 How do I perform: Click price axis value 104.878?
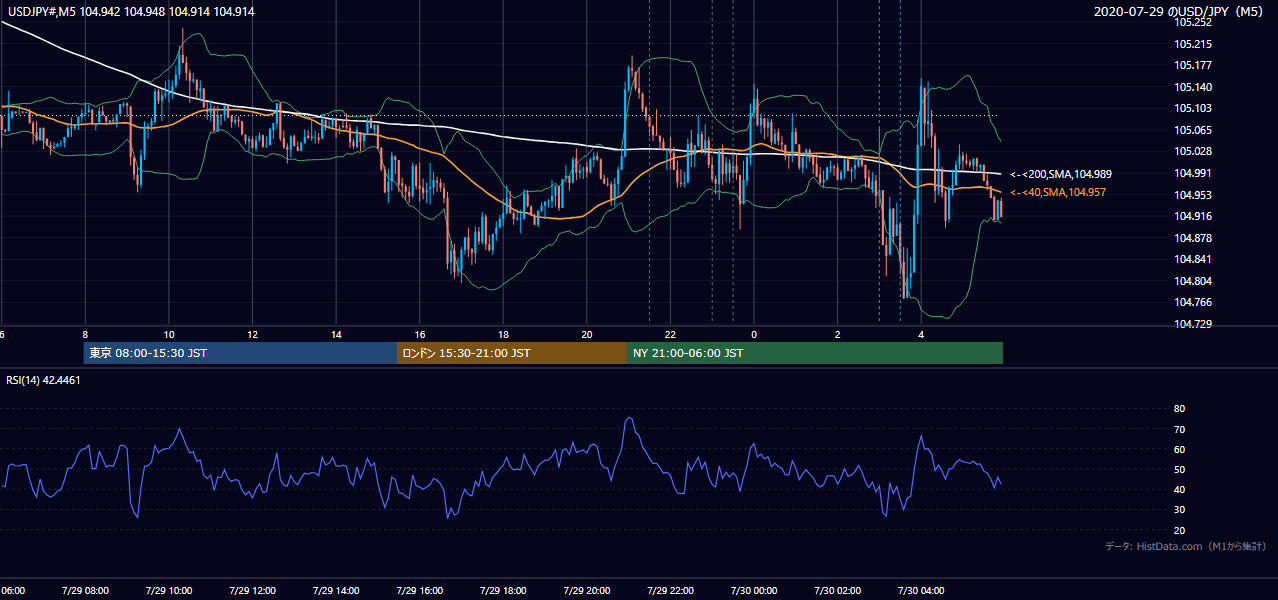[x=1193, y=238]
